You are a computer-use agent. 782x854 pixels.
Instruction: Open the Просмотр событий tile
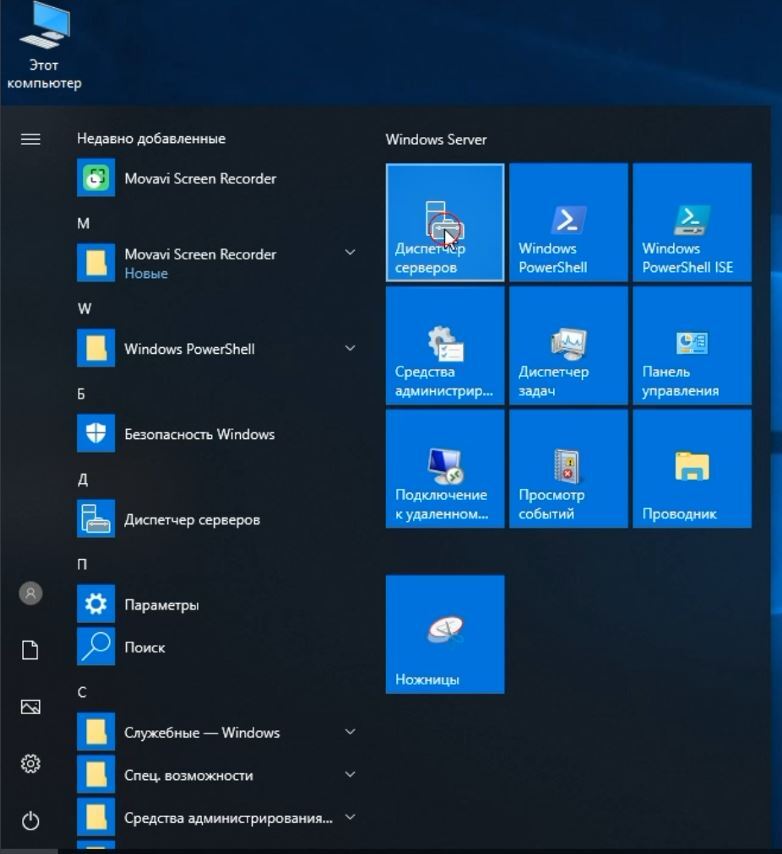[x=569, y=469]
